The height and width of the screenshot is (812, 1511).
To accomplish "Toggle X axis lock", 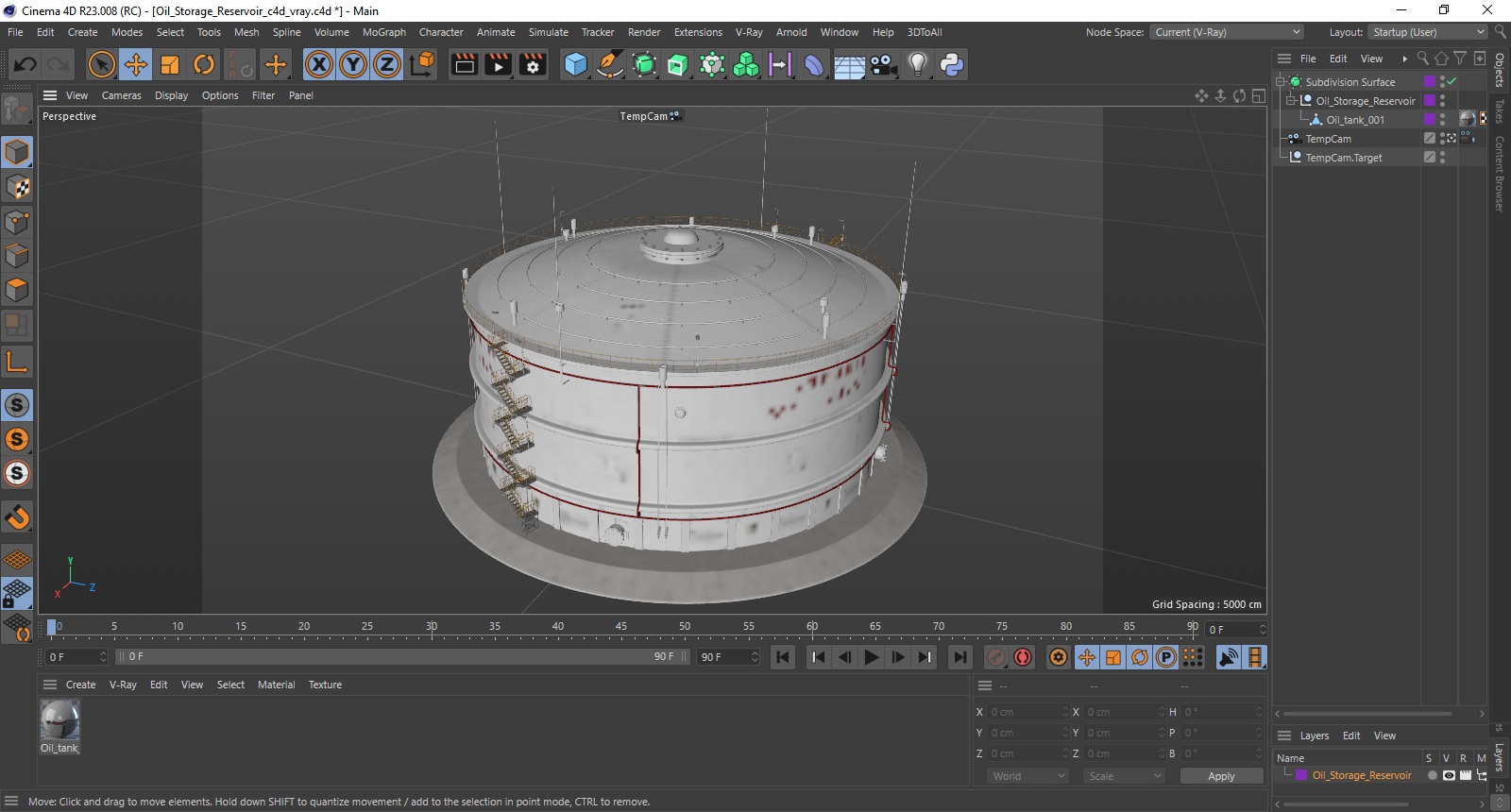I will (x=319, y=64).
